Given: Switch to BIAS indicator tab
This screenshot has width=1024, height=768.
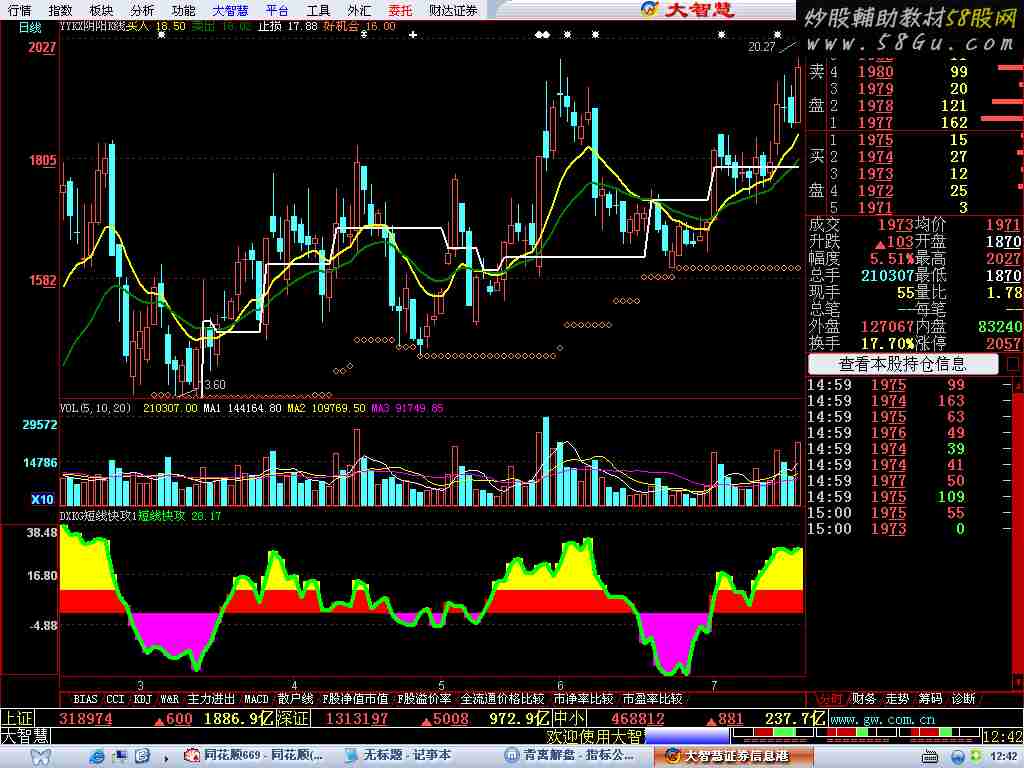Looking at the screenshot, I should click(x=85, y=699).
